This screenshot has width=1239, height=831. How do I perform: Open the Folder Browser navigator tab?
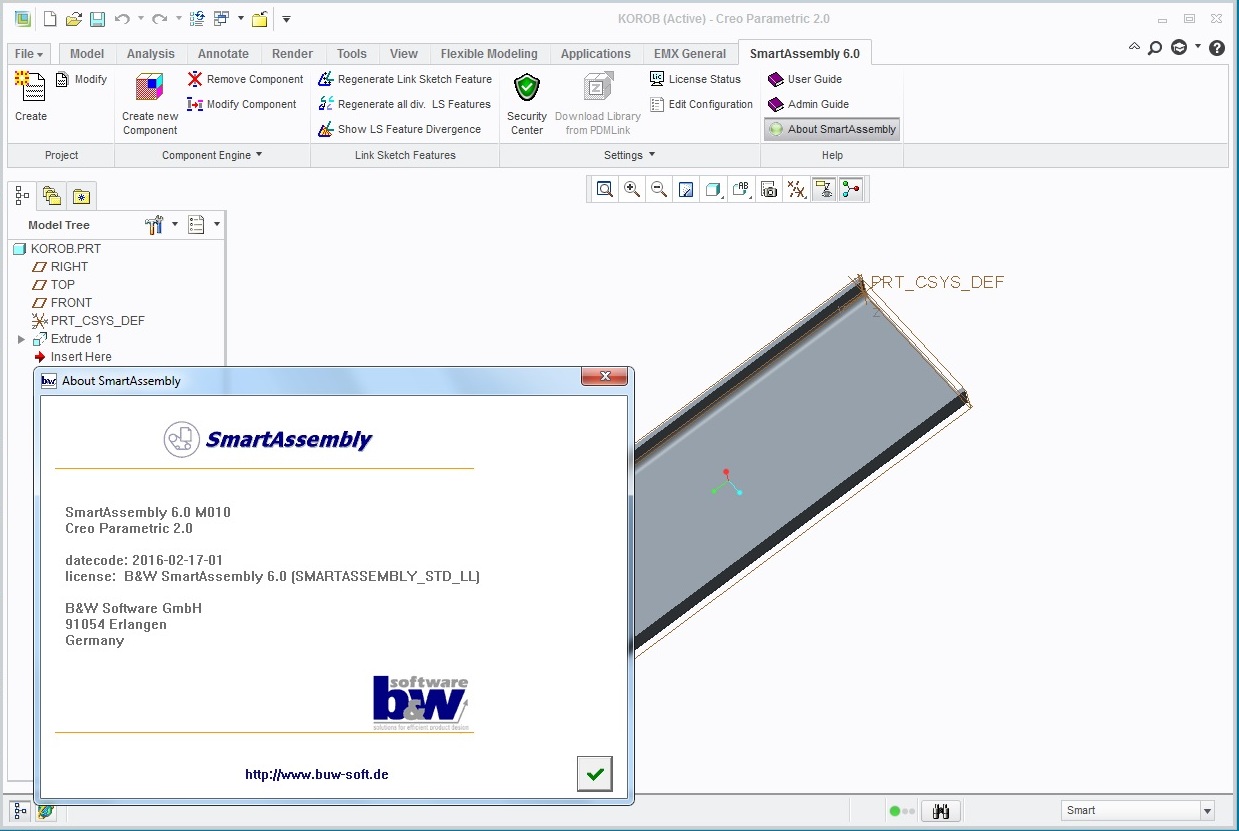pos(52,196)
